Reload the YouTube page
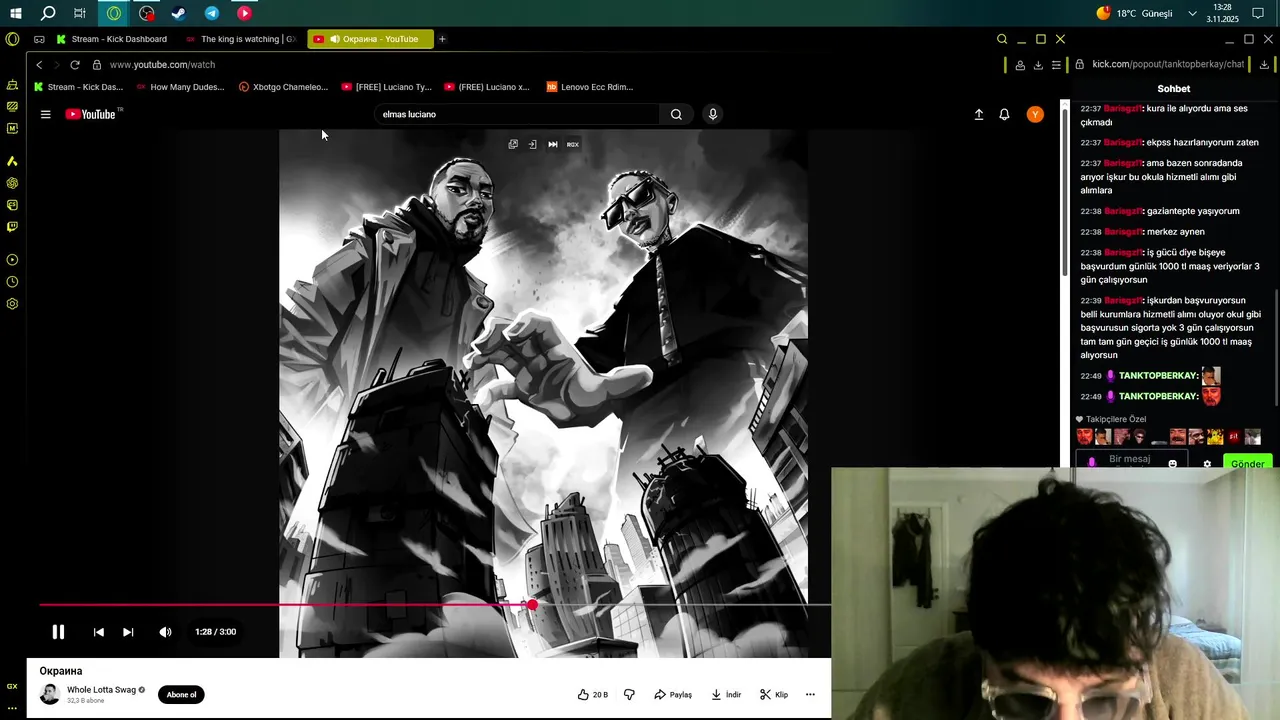 tap(74, 64)
